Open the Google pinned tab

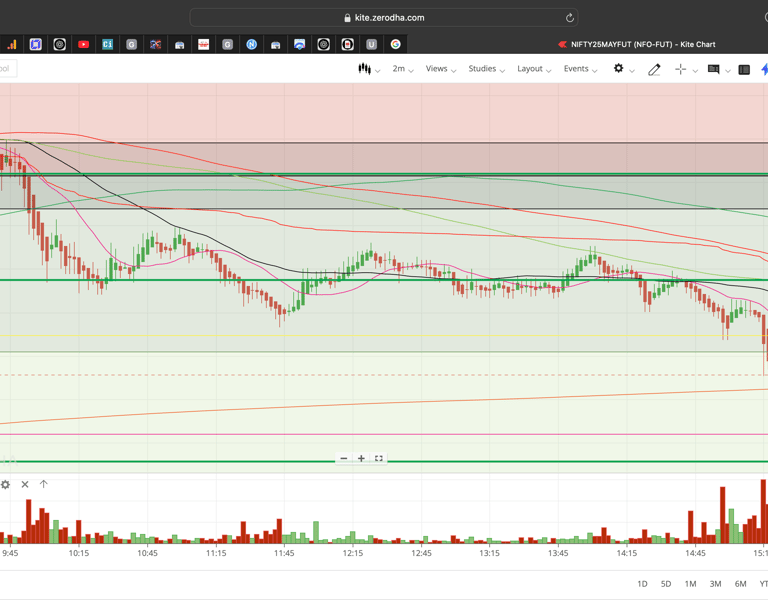395,45
